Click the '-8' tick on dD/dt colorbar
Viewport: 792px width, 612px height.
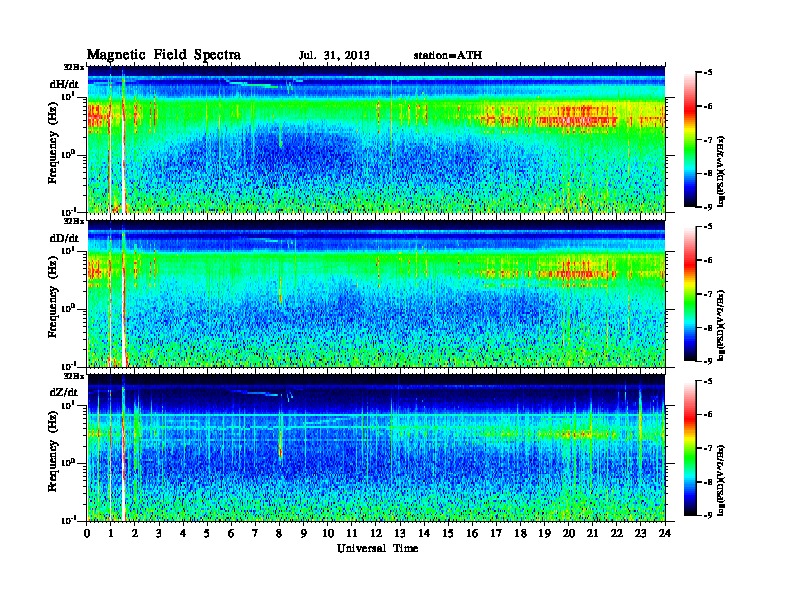708,328
